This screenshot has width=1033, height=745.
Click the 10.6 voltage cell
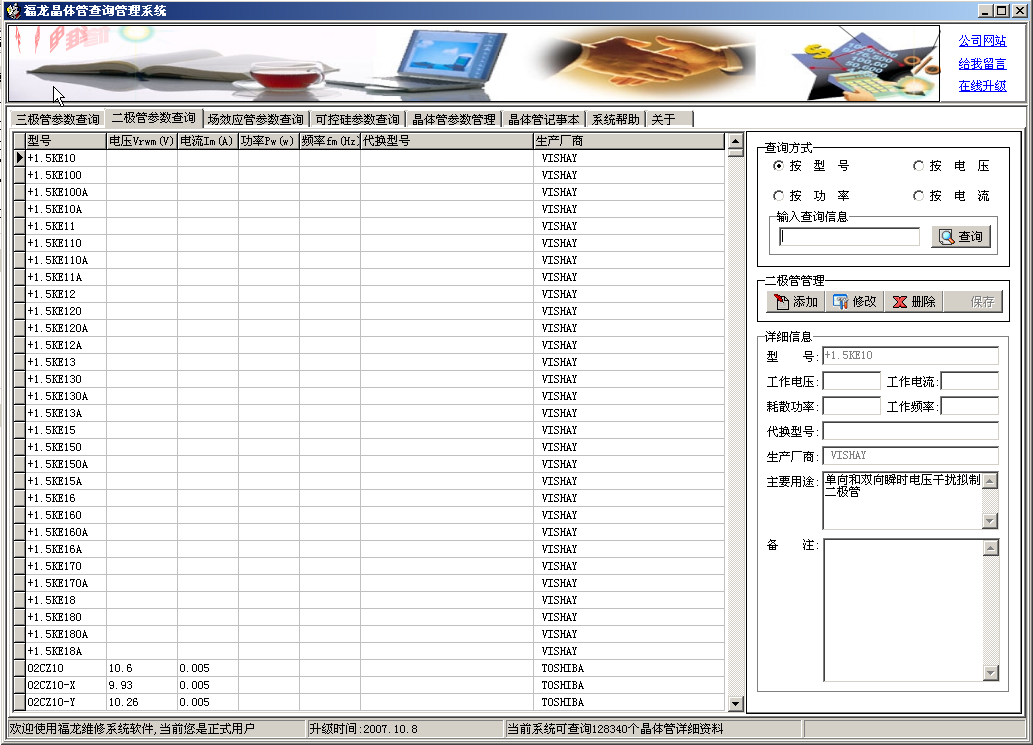pyautogui.click(x=142, y=668)
